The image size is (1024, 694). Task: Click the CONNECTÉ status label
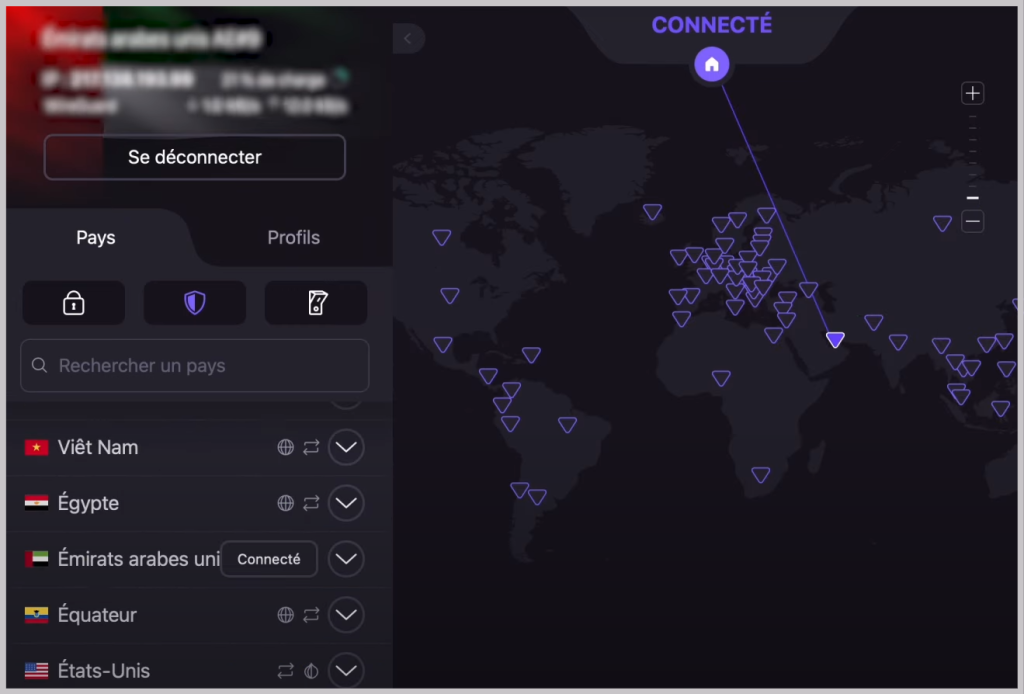(x=712, y=25)
